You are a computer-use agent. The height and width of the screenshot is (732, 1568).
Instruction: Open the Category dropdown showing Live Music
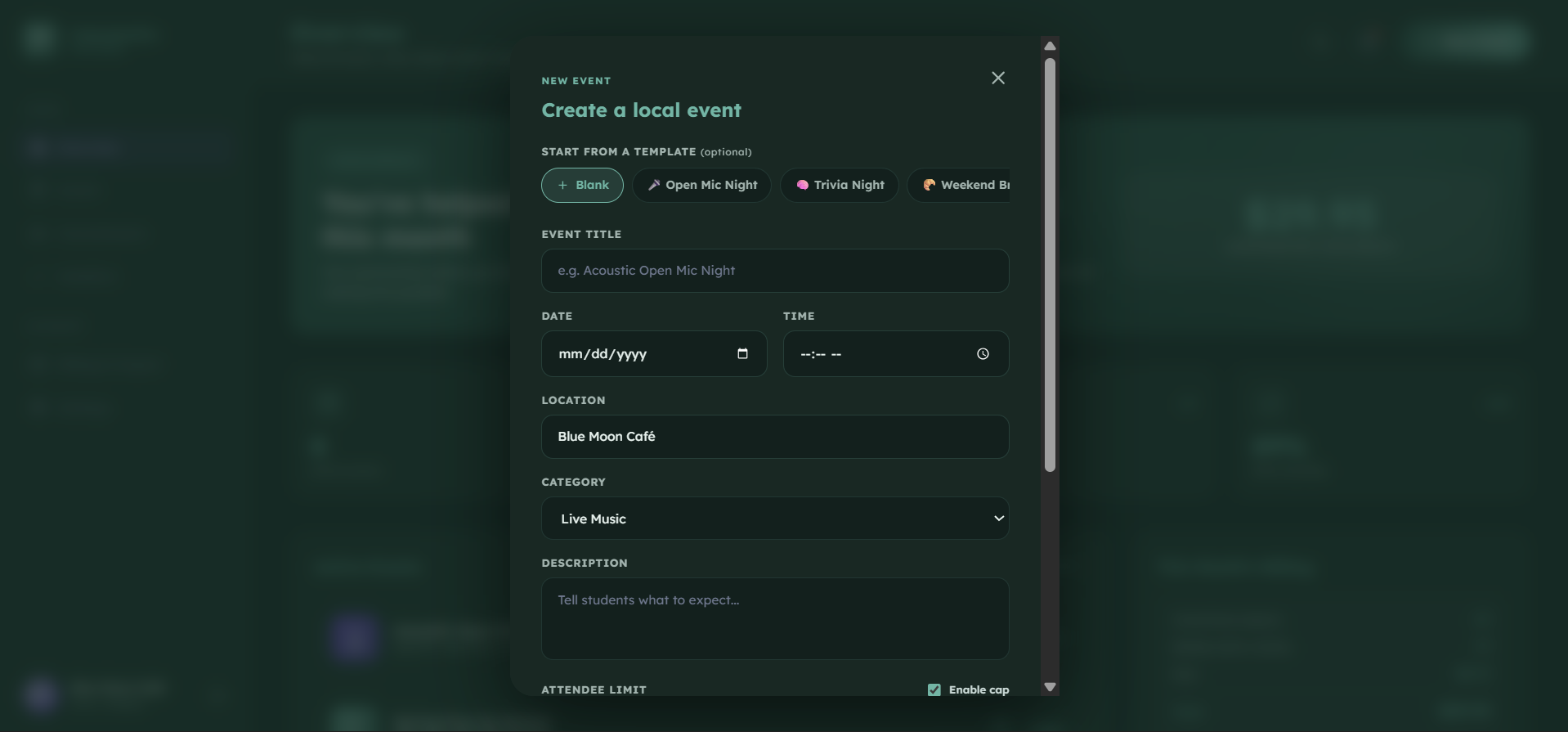pos(775,519)
